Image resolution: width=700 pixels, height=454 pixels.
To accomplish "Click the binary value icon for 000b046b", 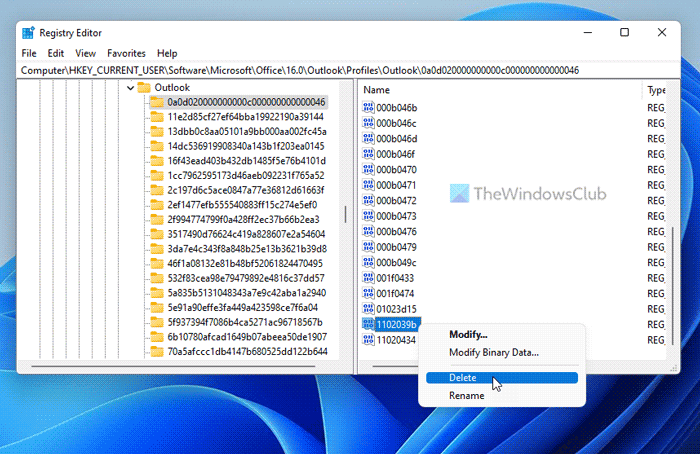I will click(x=368, y=107).
